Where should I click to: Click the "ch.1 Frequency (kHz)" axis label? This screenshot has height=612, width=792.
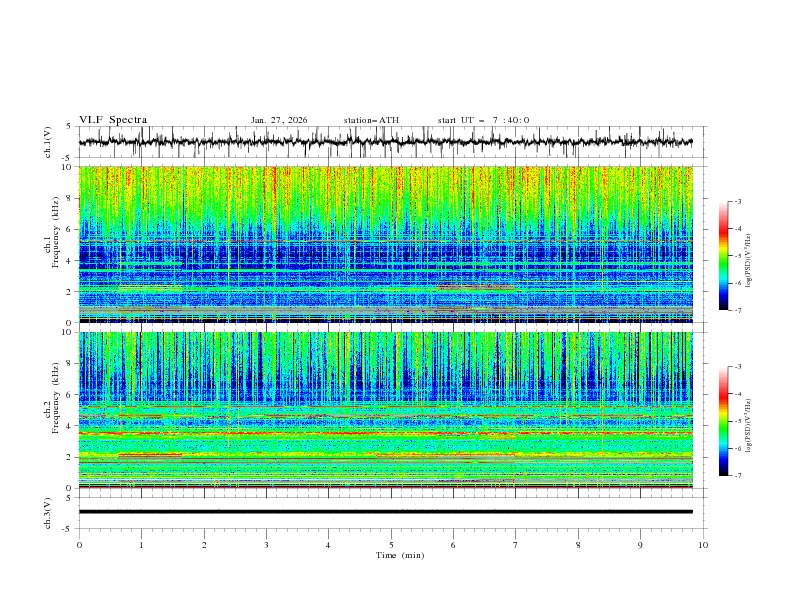(x=52, y=230)
